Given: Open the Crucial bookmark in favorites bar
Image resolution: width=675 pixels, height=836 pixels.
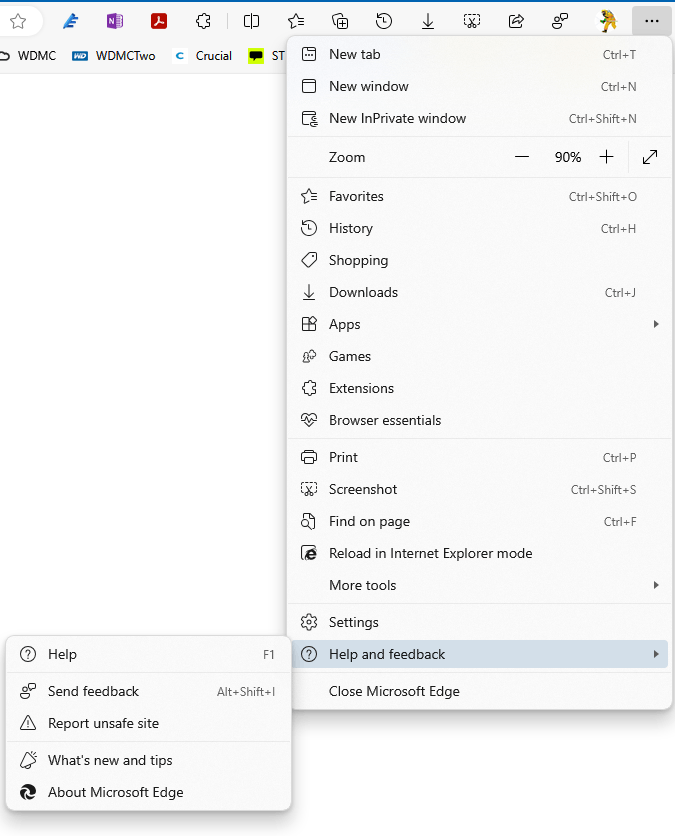Looking at the screenshot, I should [204, 56].
